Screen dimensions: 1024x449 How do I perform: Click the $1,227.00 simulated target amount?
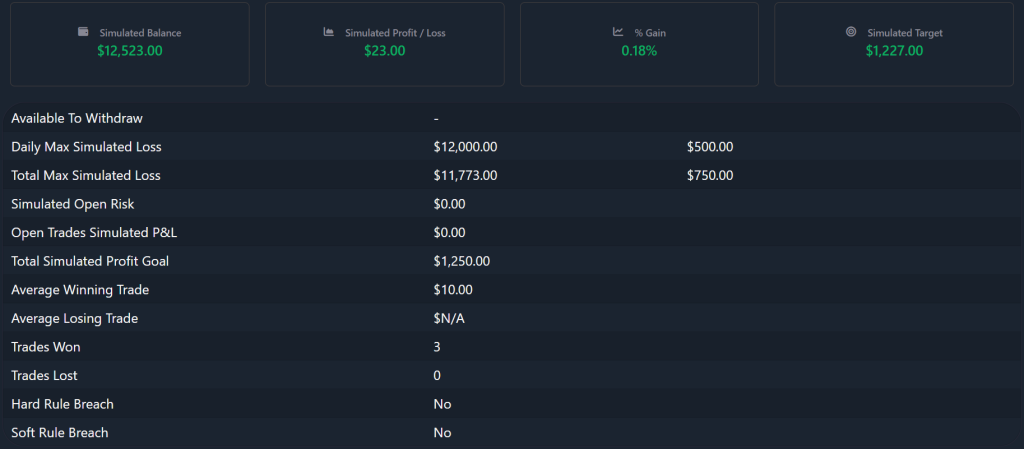click(894, 51)
